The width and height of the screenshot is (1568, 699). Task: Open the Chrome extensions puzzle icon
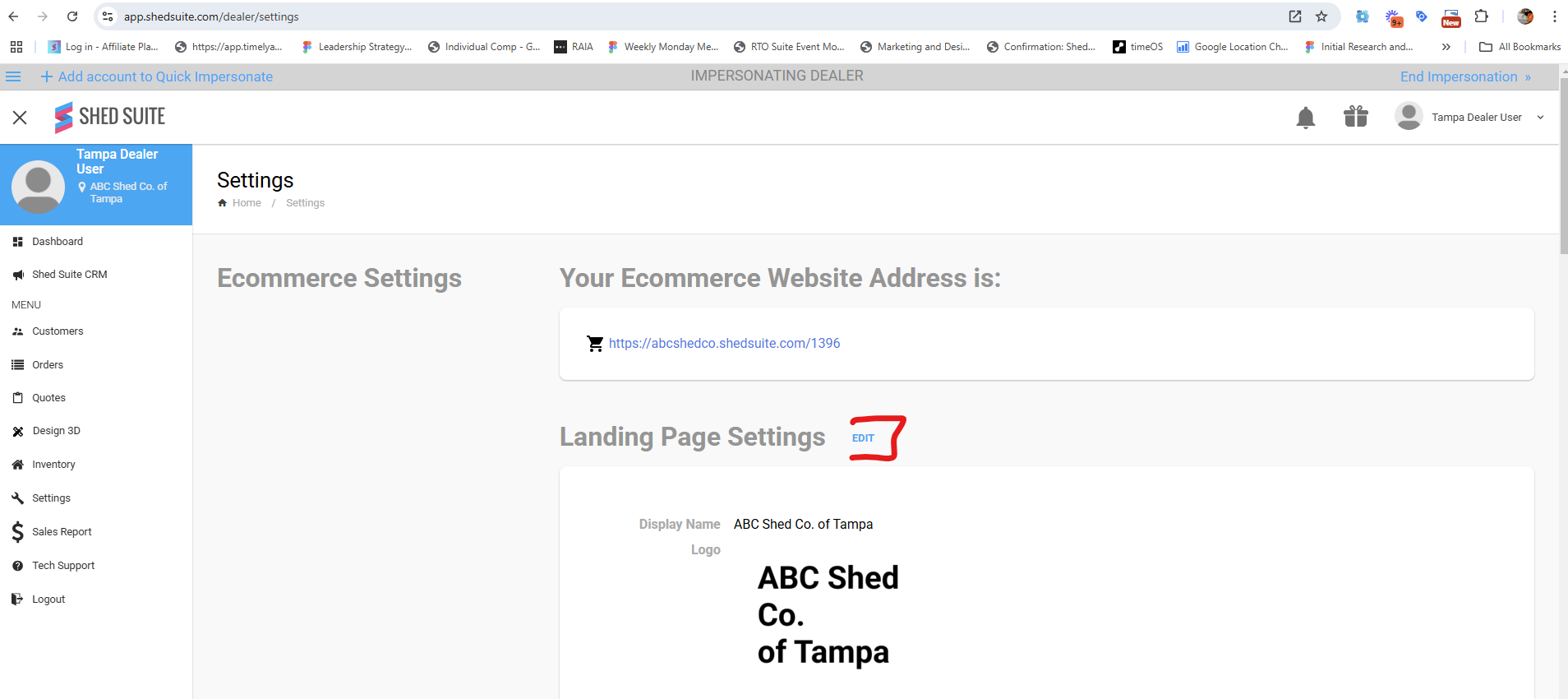1482,16
